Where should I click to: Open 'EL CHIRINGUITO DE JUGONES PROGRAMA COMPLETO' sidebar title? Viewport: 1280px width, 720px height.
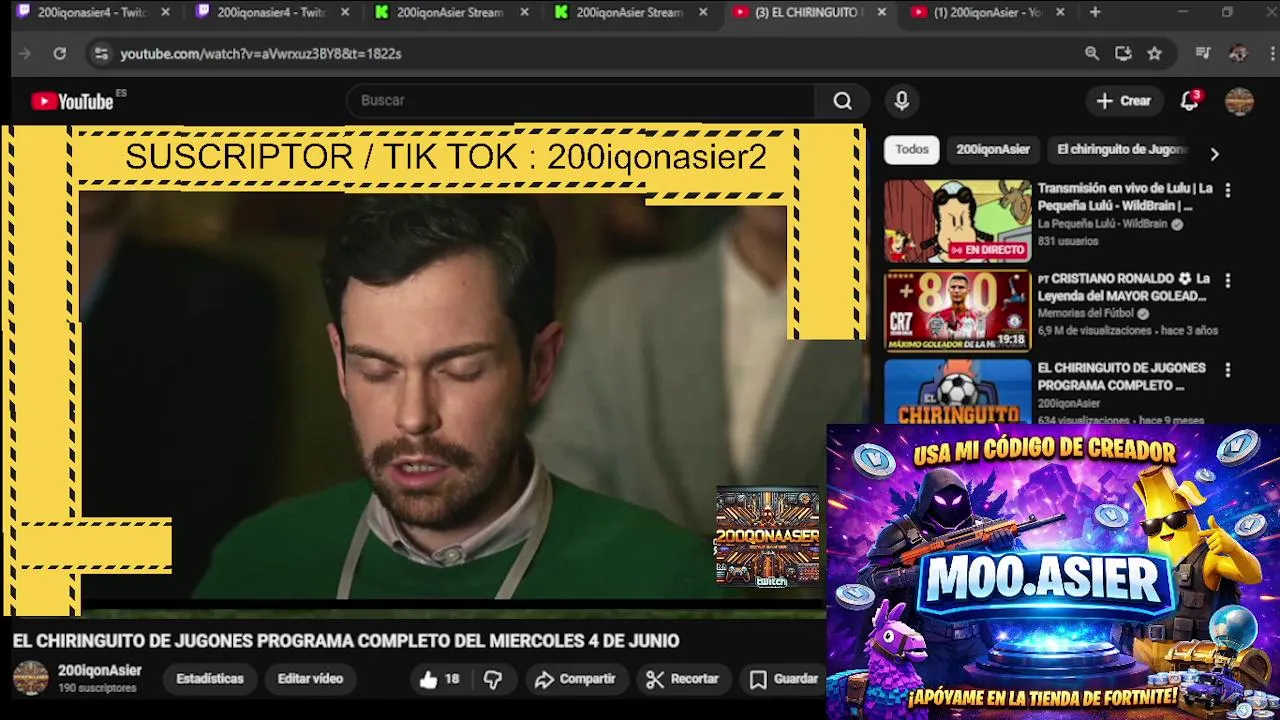tap(1121, 377)
